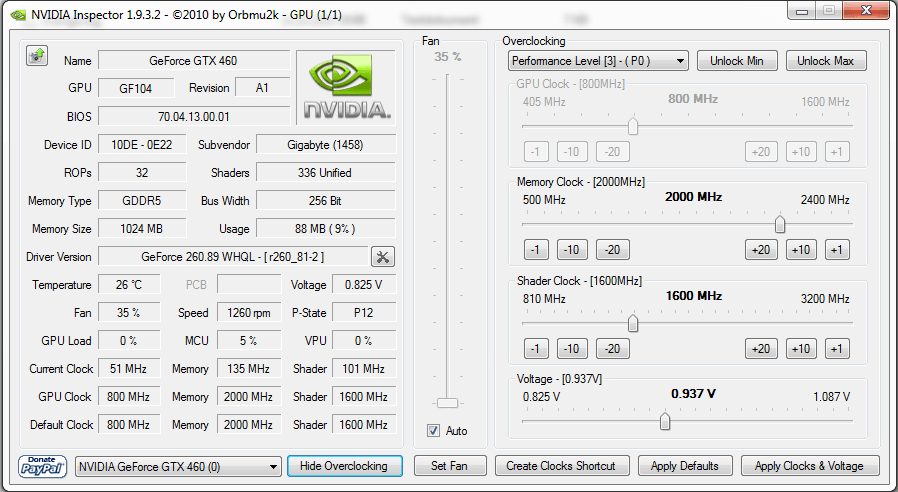Click the Unlock Min button
The image size is (898, 492).
tap(737, 61)
